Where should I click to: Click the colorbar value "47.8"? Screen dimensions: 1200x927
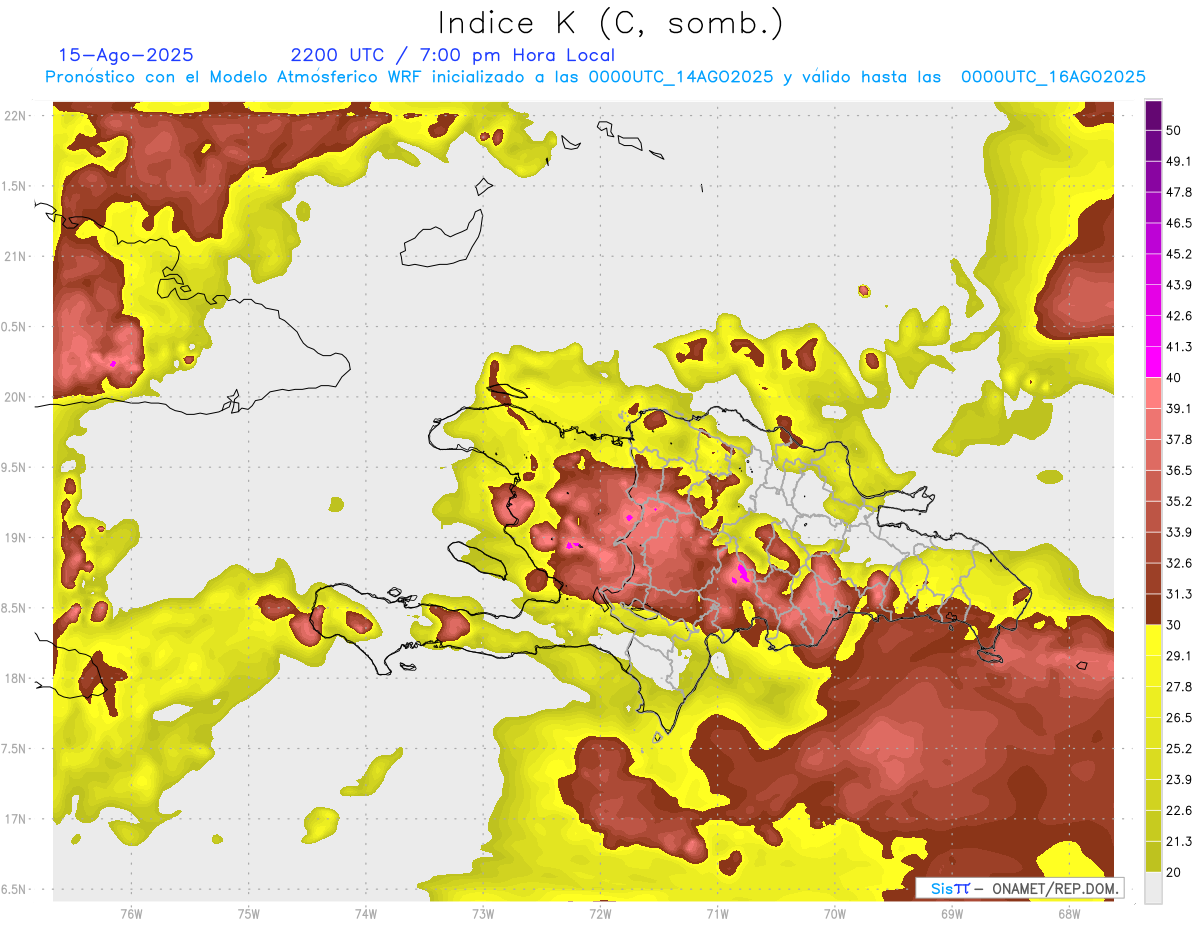tap(1179, 192)
